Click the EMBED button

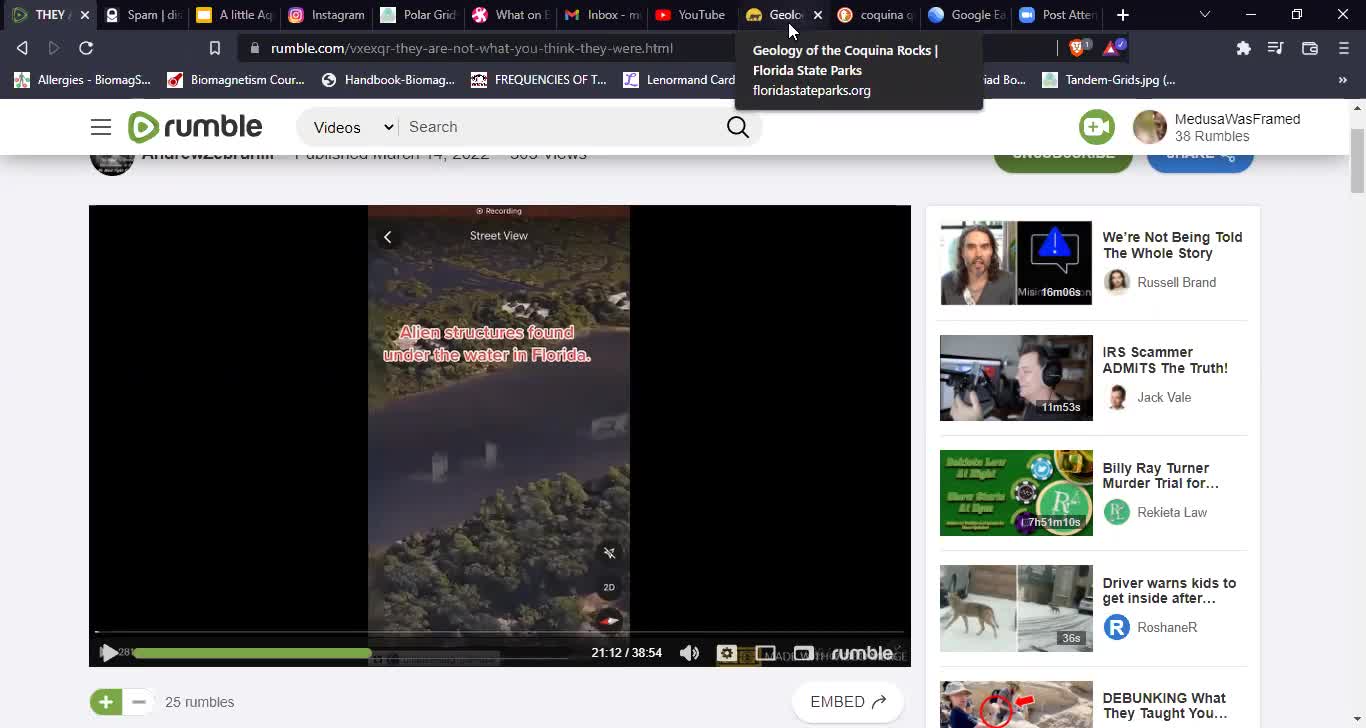pyautogui.click(x=848, y=702)
